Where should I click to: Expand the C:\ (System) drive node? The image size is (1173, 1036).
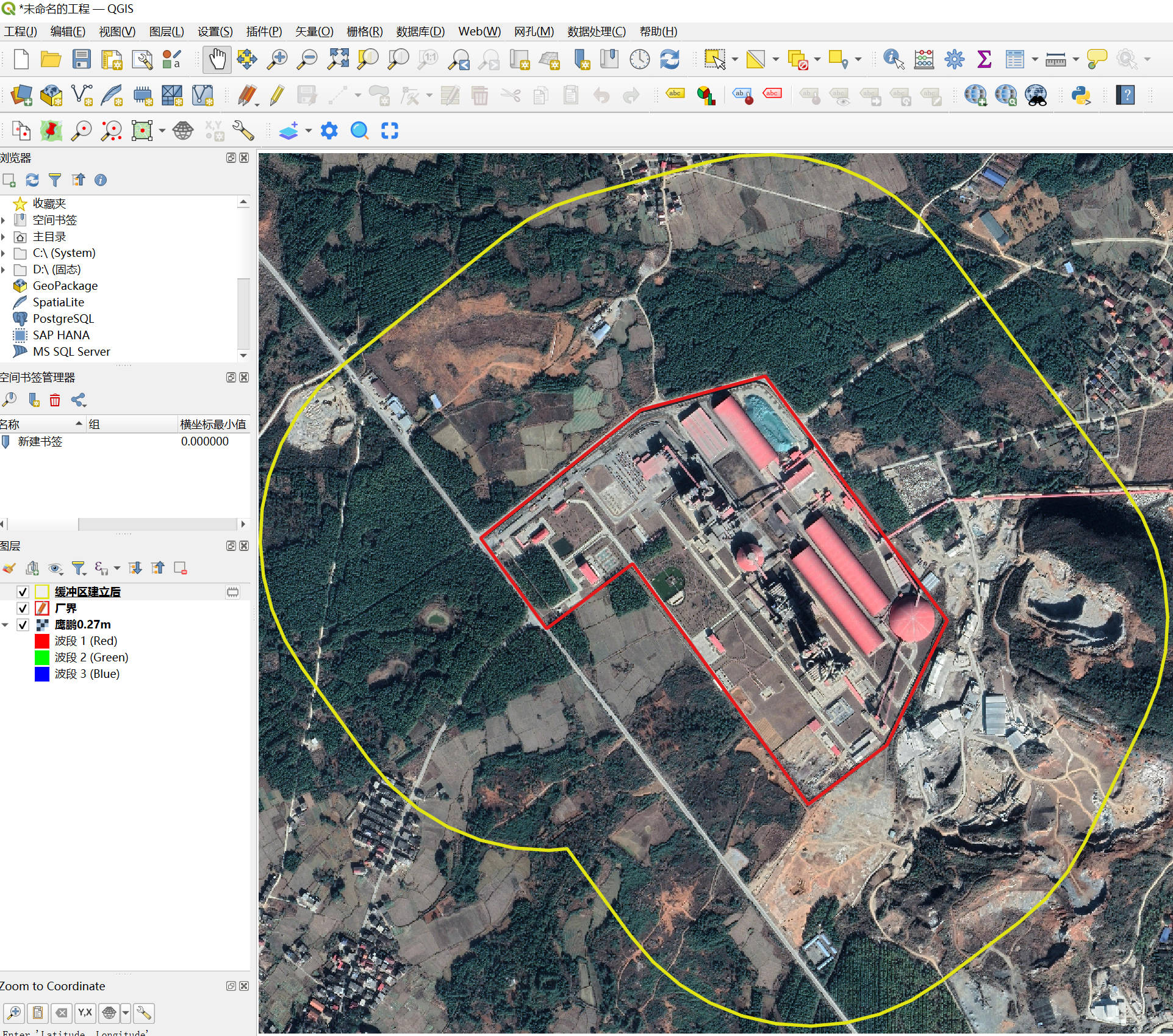point(3,253)
